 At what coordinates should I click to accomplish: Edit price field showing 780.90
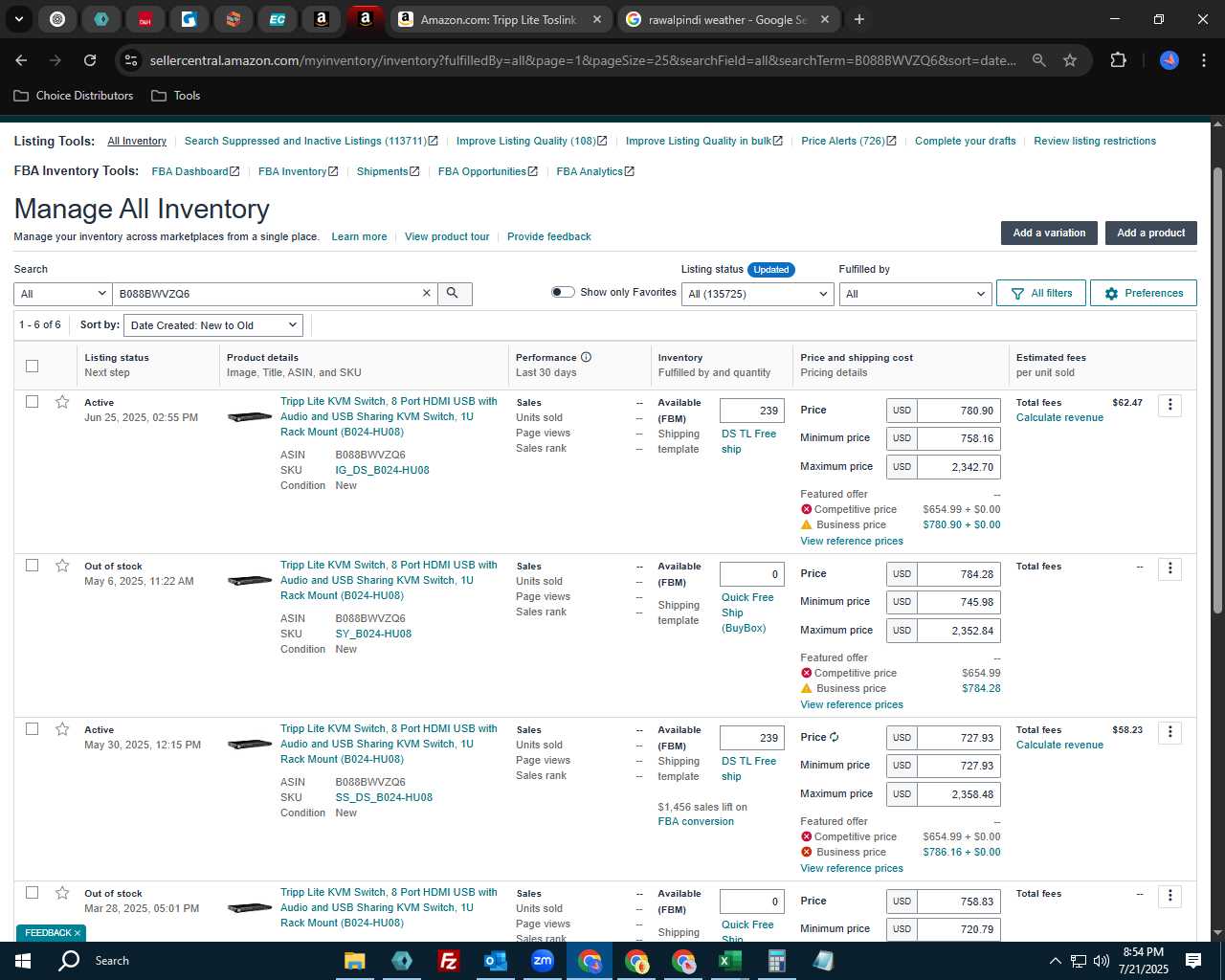click(959, 411)
